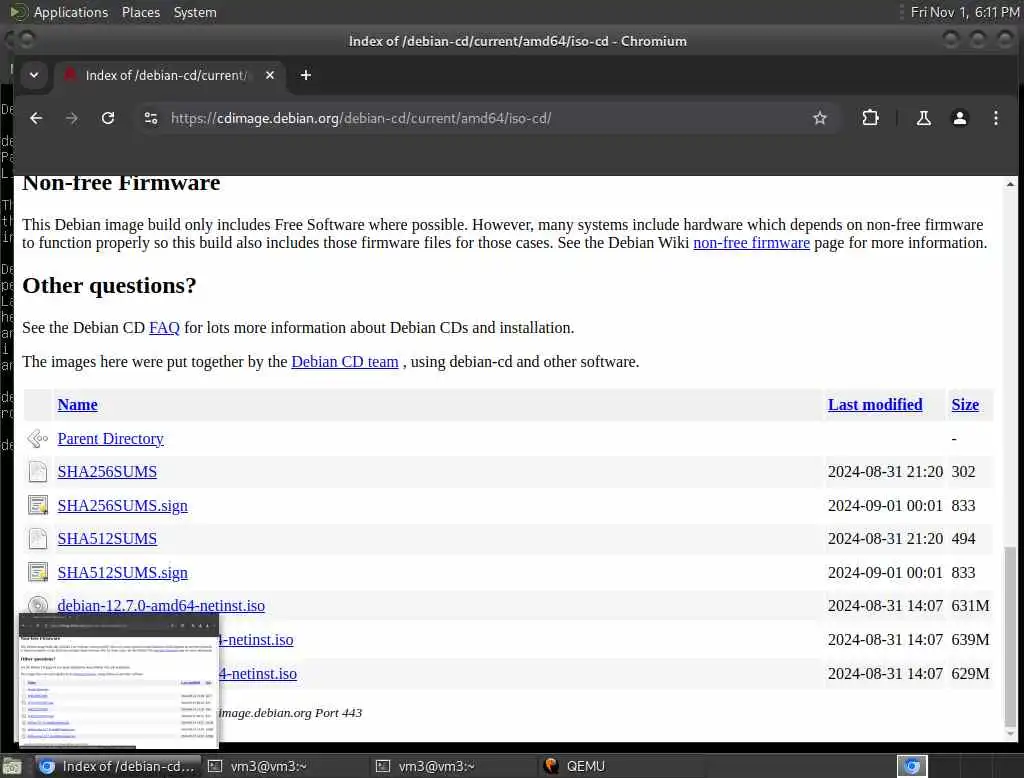The image size is (1024, 778).
Task: Open the Debian CD FAQ link
Action: (164, 328)
